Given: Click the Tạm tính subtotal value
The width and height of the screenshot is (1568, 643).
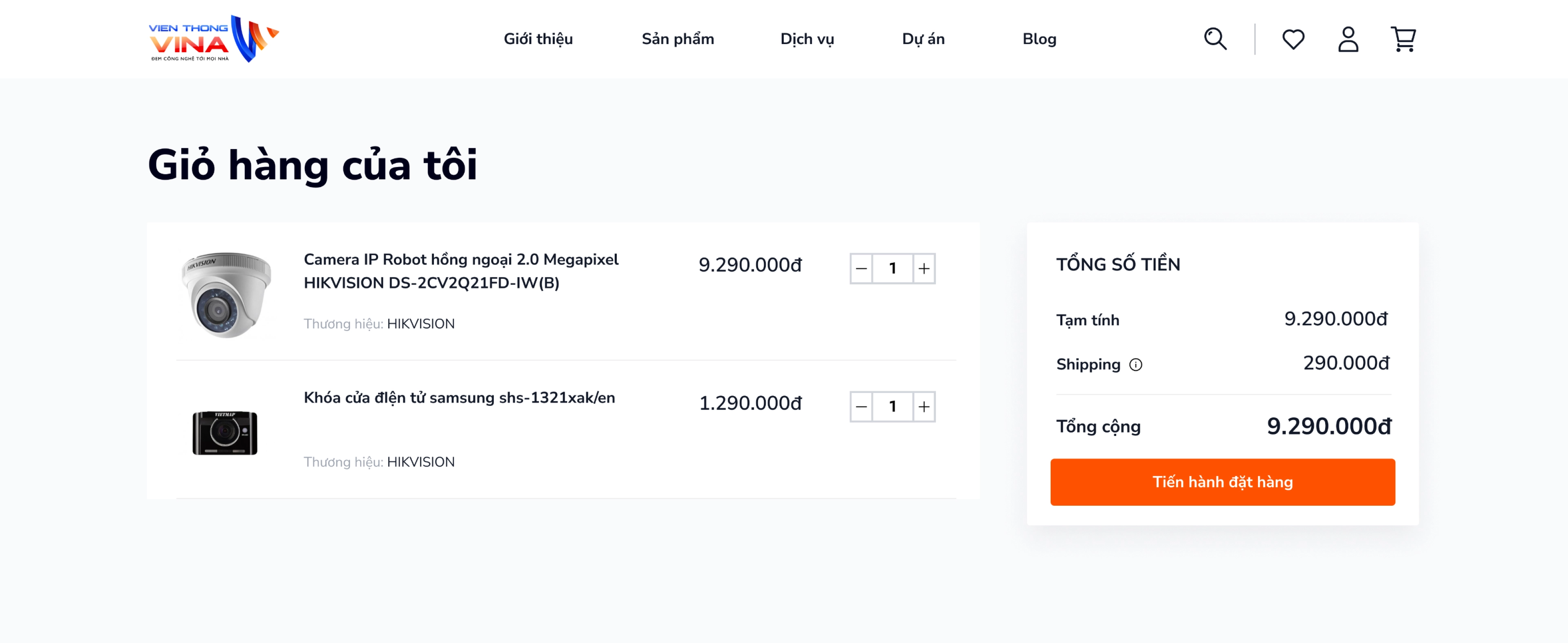Looking at the screenshot, I should coord(1335,319).
